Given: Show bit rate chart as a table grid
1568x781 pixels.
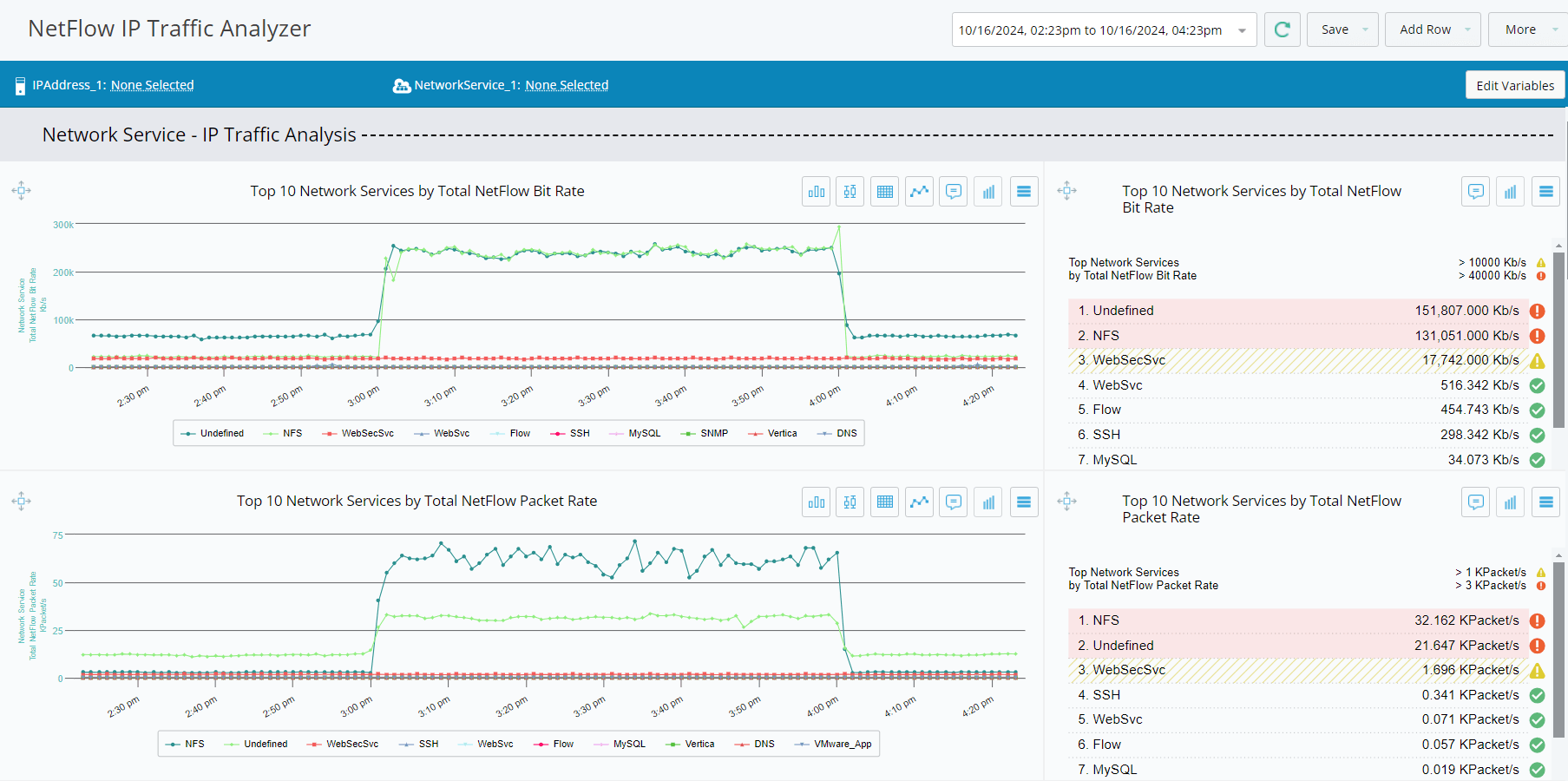Looking at the screenshot, I should [x=885, y=192].
